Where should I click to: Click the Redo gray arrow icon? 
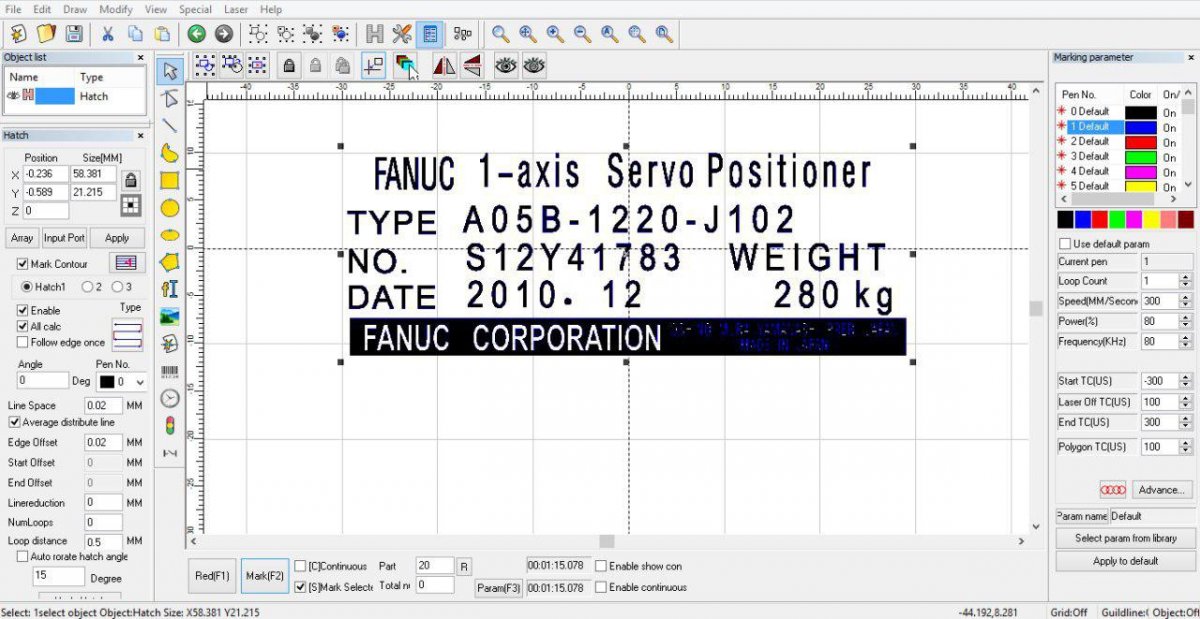tap(224, 34)
